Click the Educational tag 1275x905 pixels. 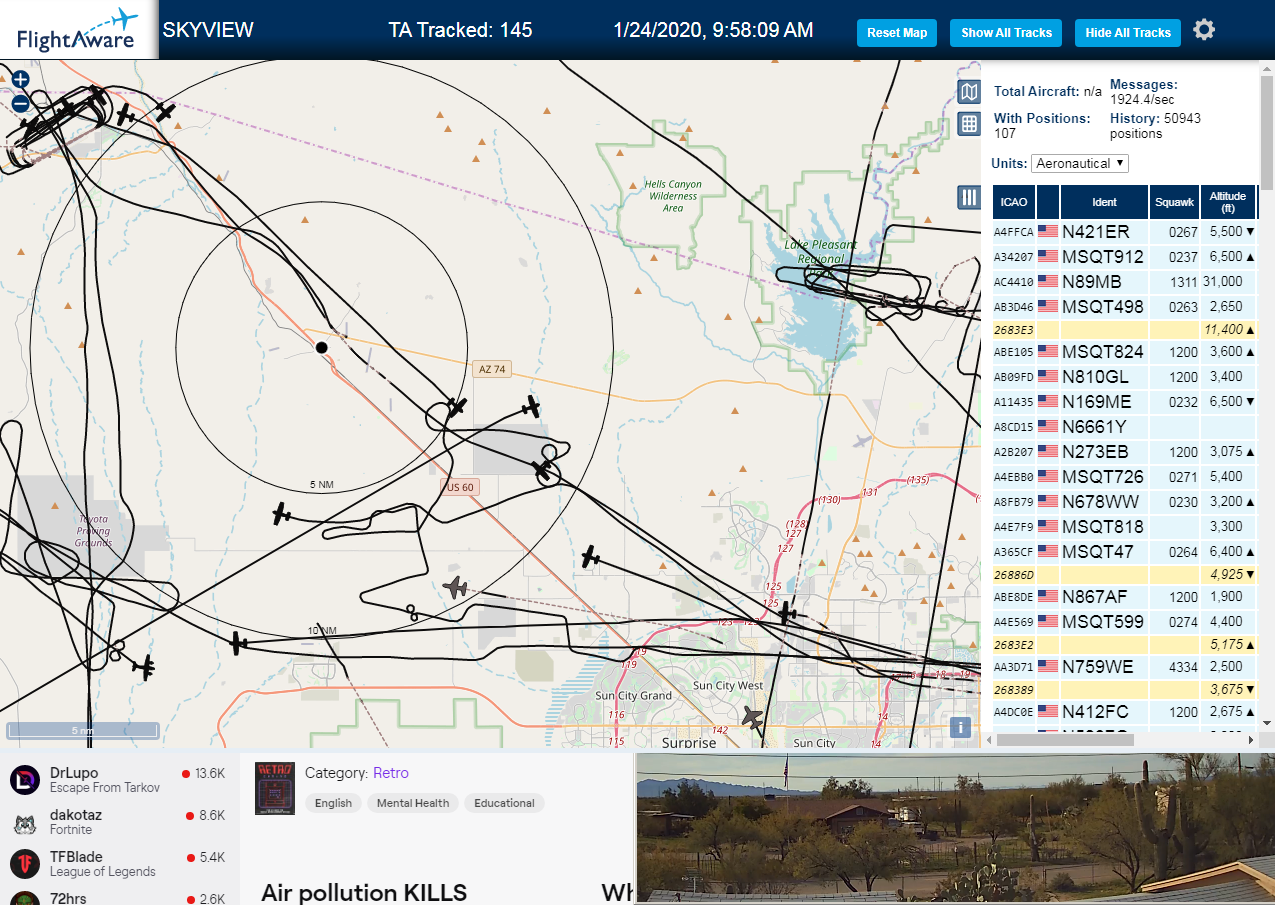point(504,803)
